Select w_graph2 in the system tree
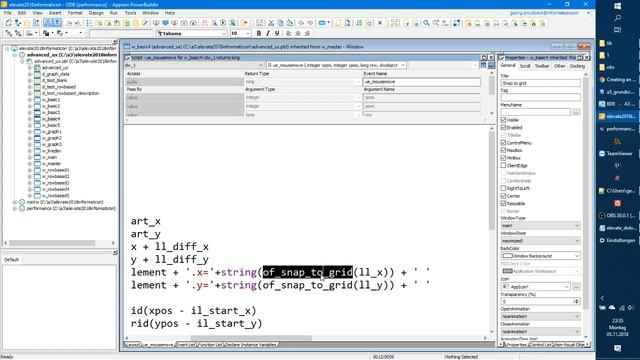 click(51, 138)
